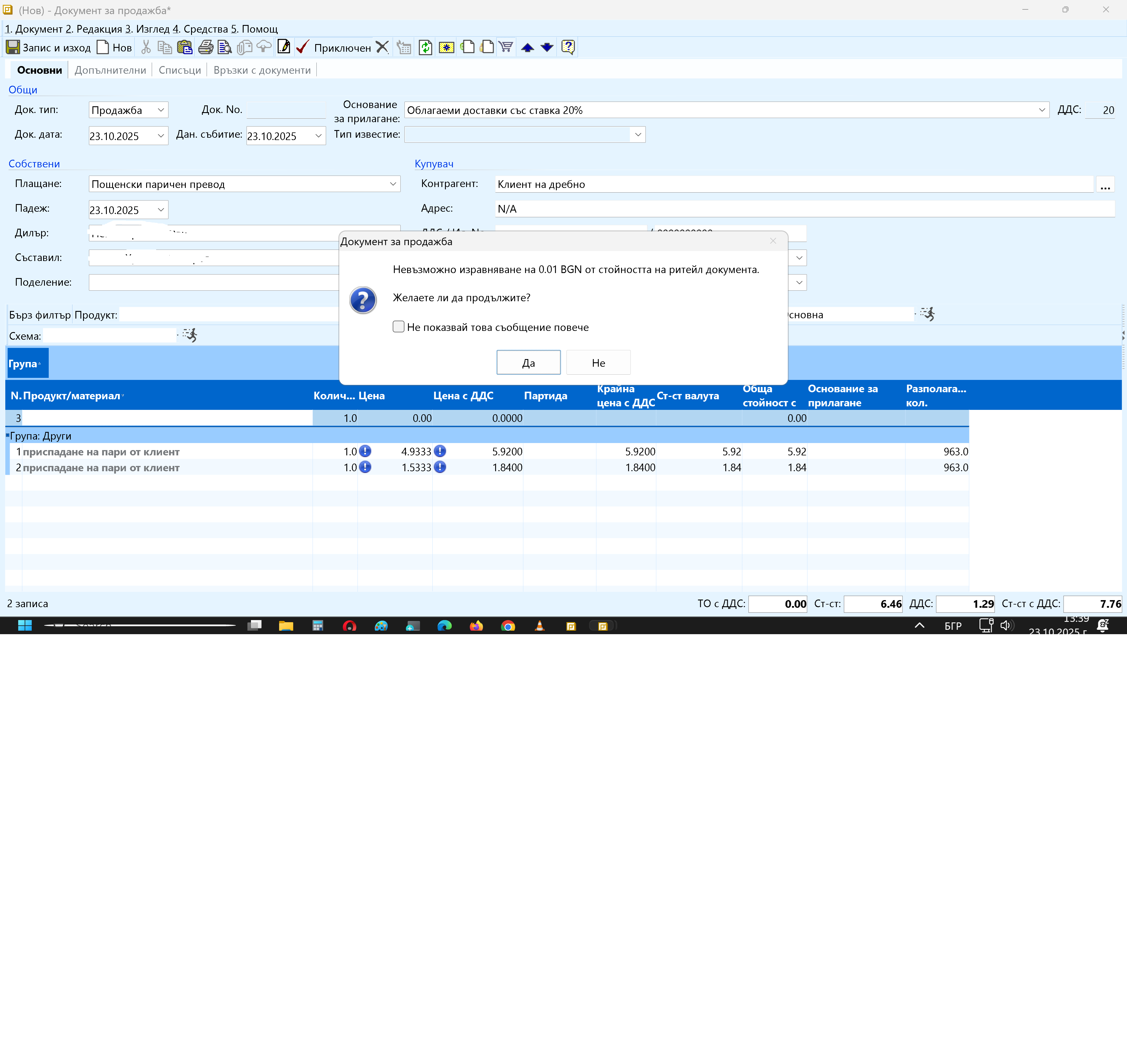Click the paste clipboard icon
The image size is (1127, 1064).
(x=184, y=48)
